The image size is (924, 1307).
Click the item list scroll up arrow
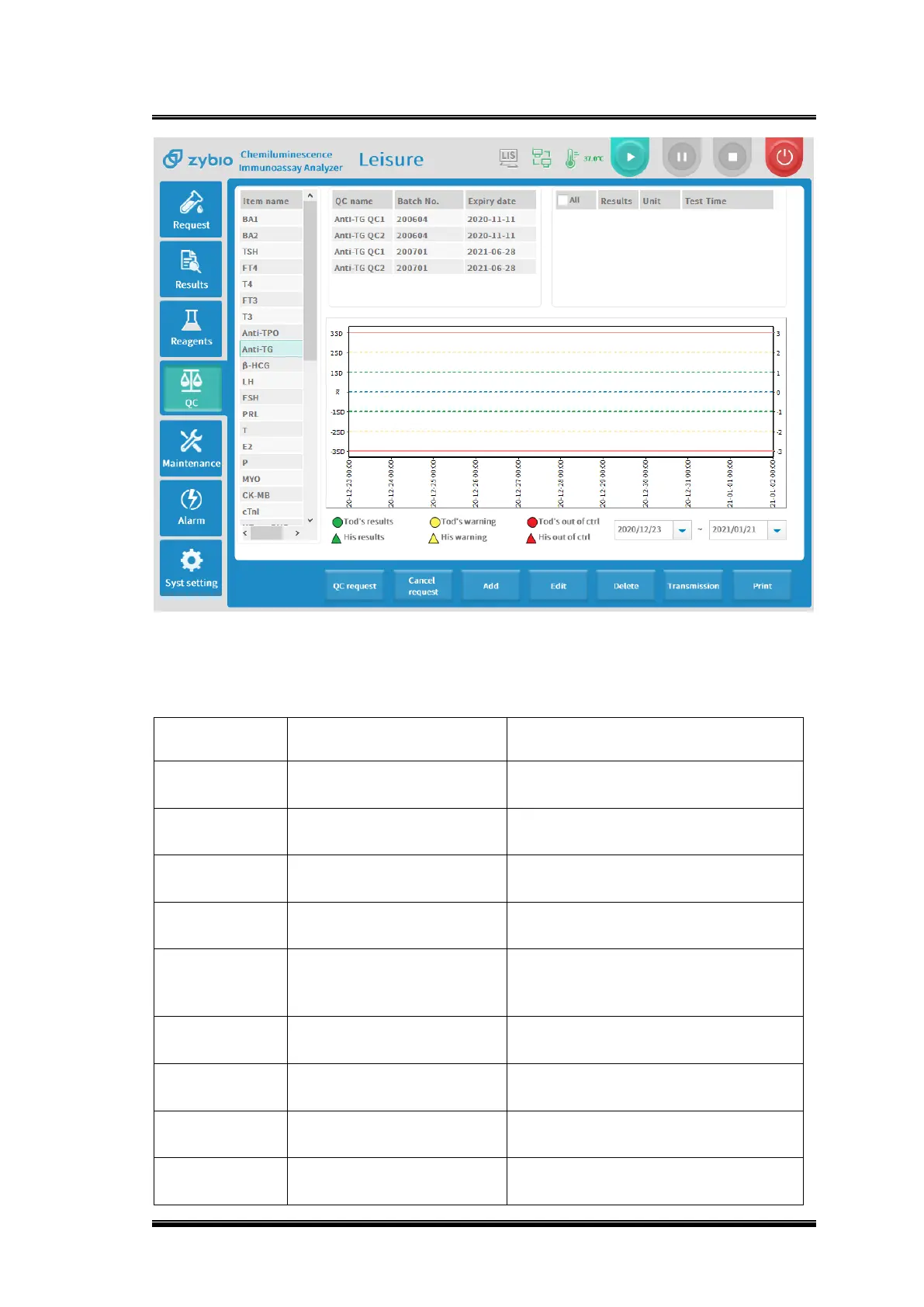(x=310, y=196)
